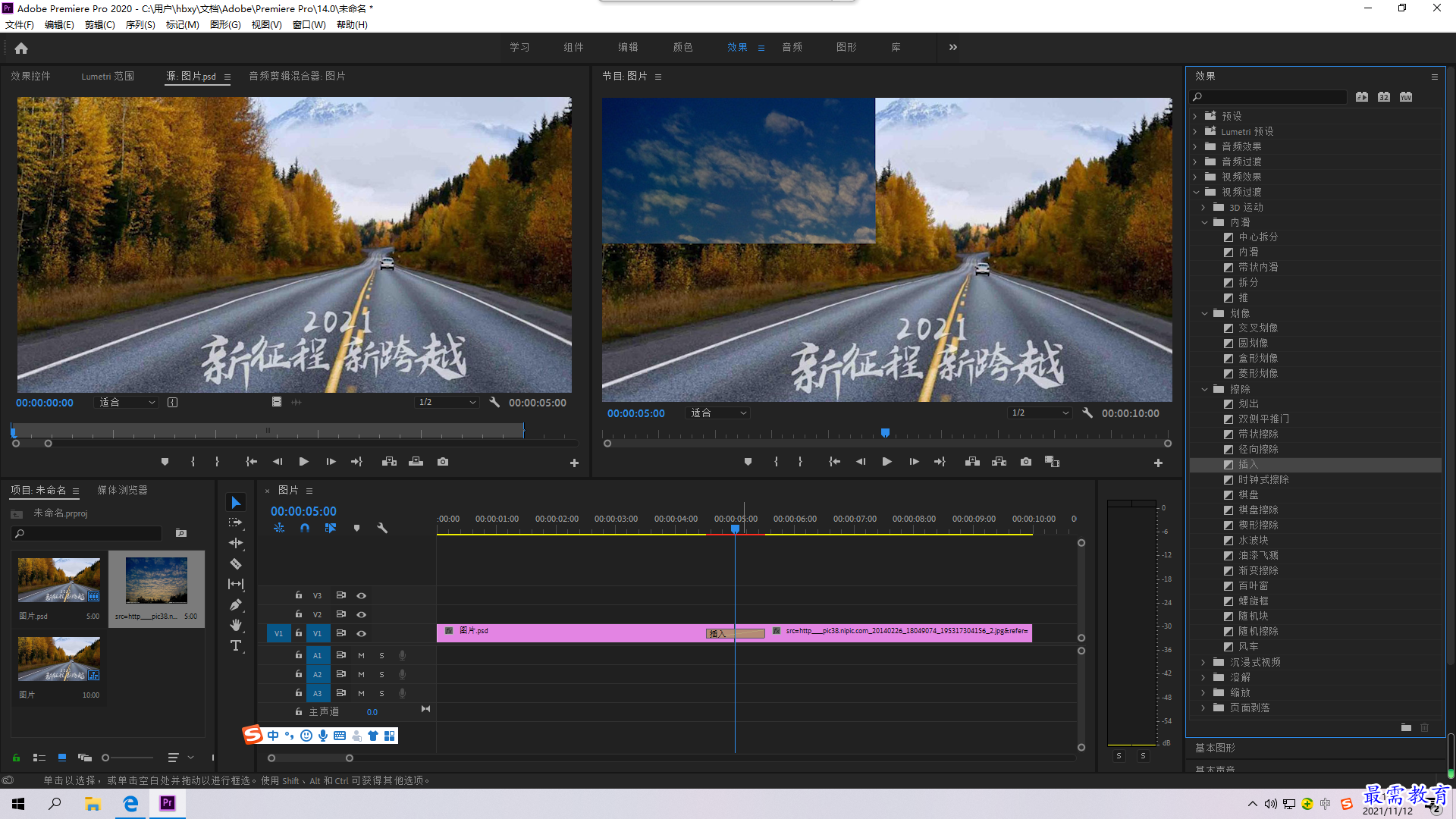Click Extract button in Program monitor
1456x819 pixels.
point(999,462)
